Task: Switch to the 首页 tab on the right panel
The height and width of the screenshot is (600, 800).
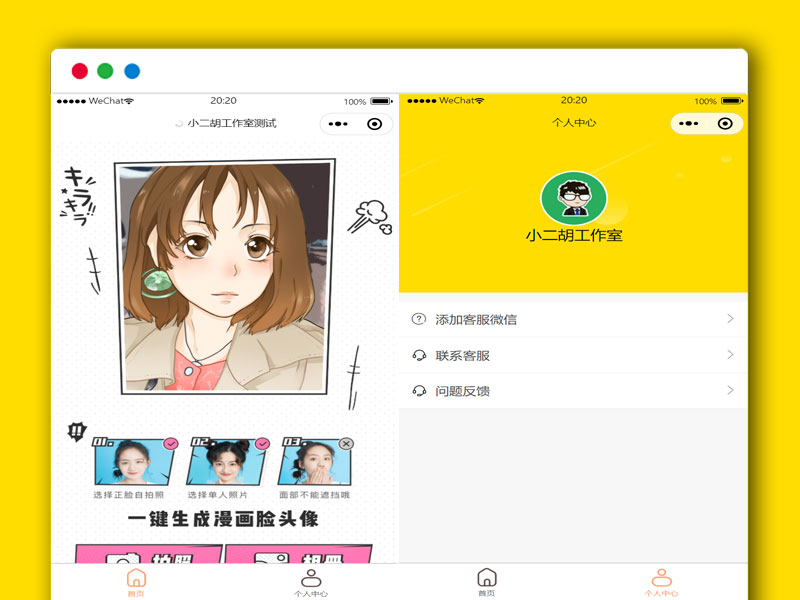Action: 487,578
